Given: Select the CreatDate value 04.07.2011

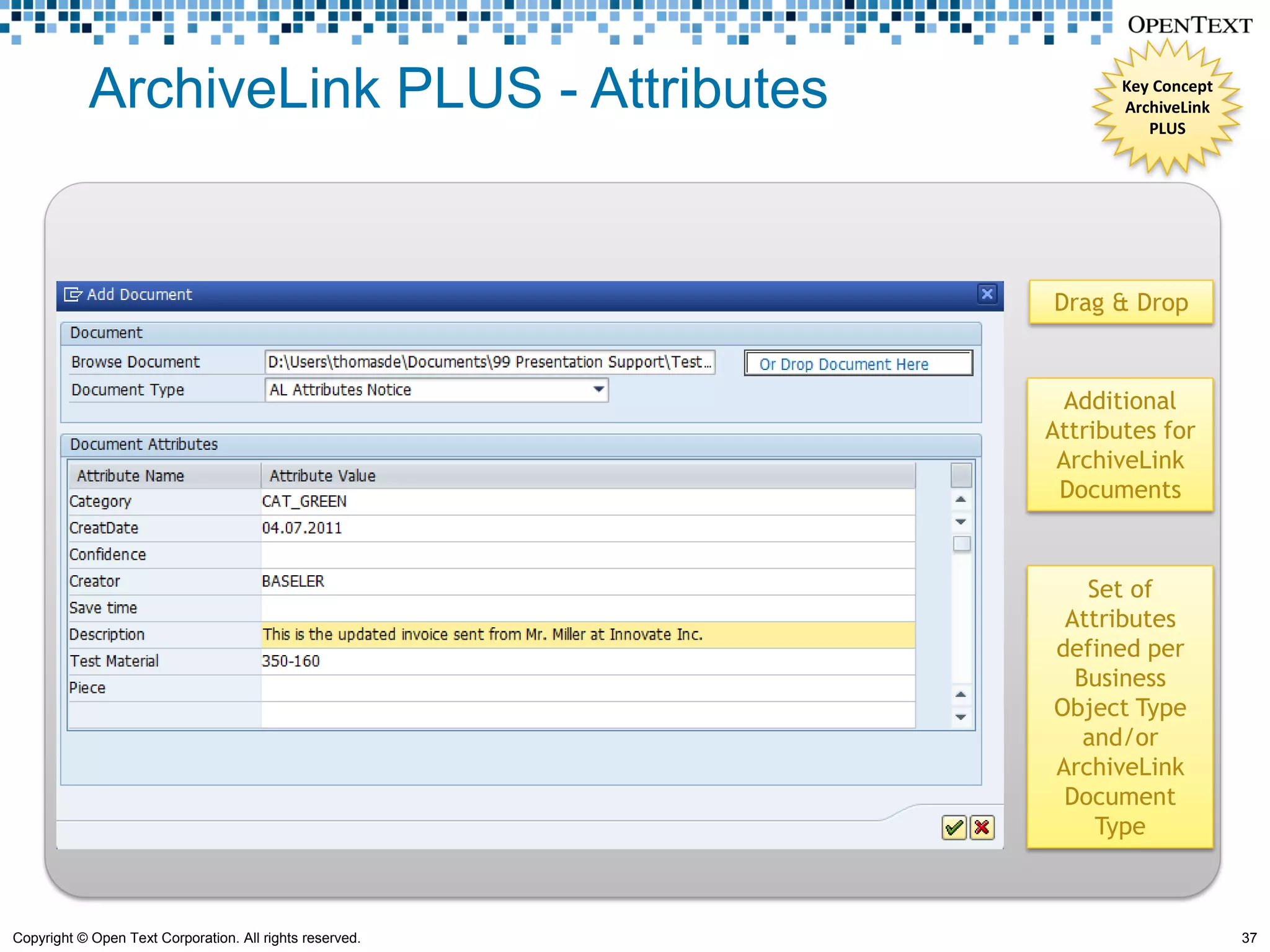Looking at the screenshot, I should (x=587, y=528).
